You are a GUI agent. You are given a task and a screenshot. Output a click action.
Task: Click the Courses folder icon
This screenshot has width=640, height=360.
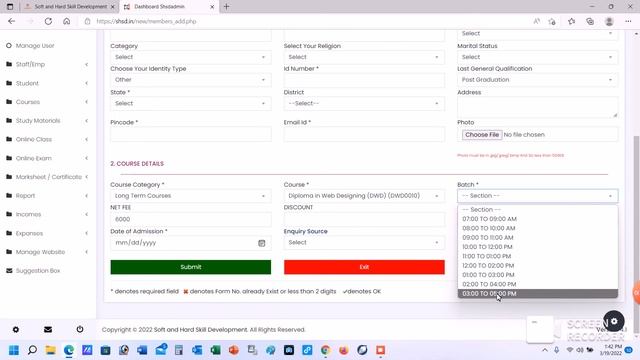9,102
